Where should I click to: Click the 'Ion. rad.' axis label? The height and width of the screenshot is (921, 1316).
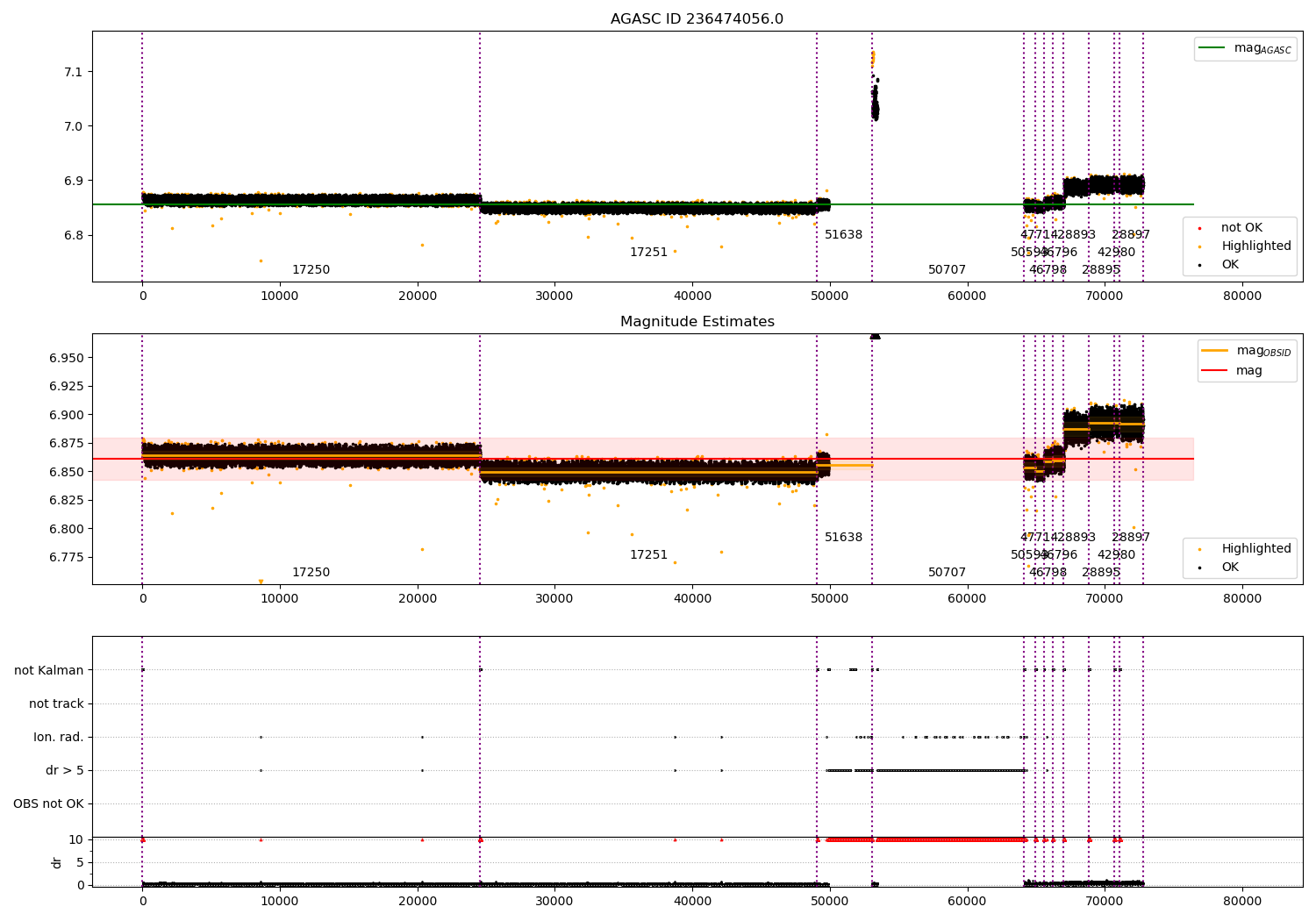[x=59, y=737]
